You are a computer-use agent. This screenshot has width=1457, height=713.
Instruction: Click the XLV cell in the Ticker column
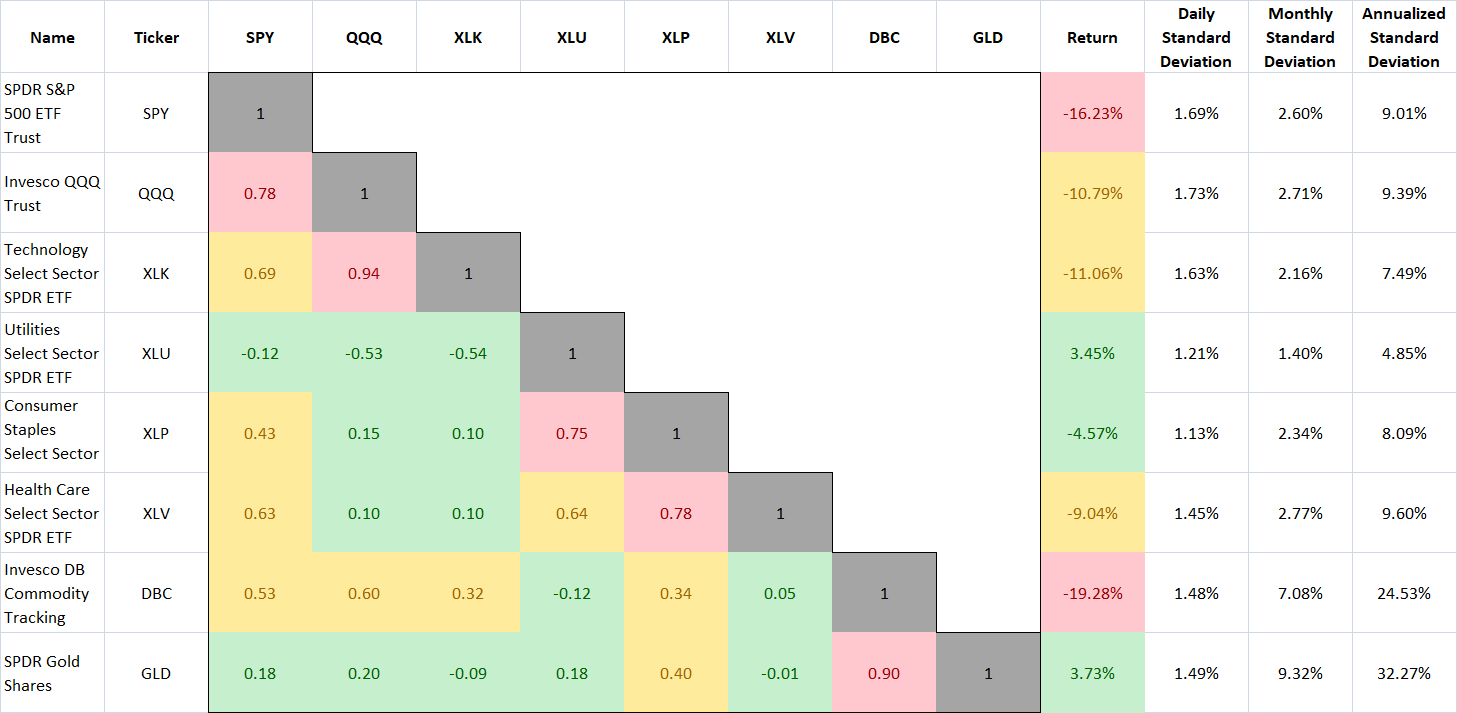point(156,513)
